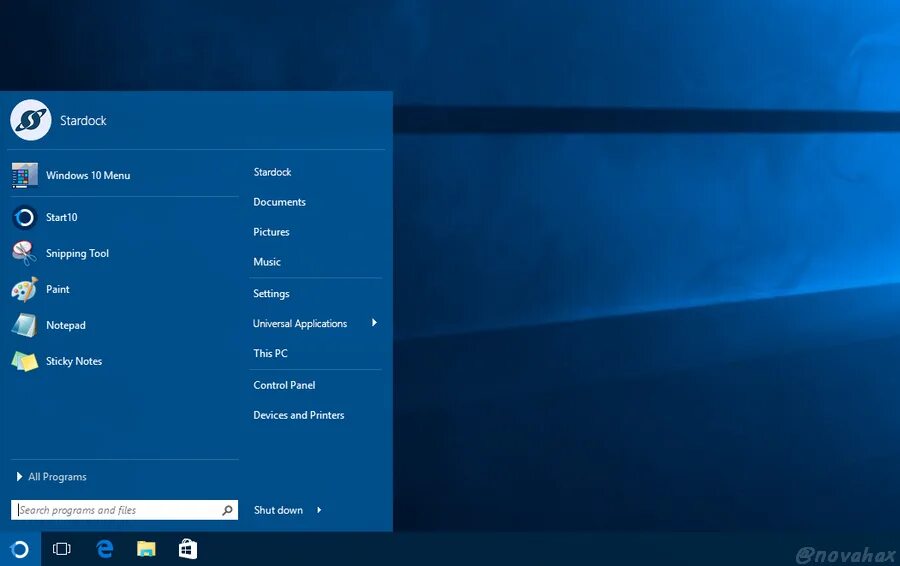Launch Microsoft Edge from taskbar
The width and height of the screenshot is (900, 566).
104,549
